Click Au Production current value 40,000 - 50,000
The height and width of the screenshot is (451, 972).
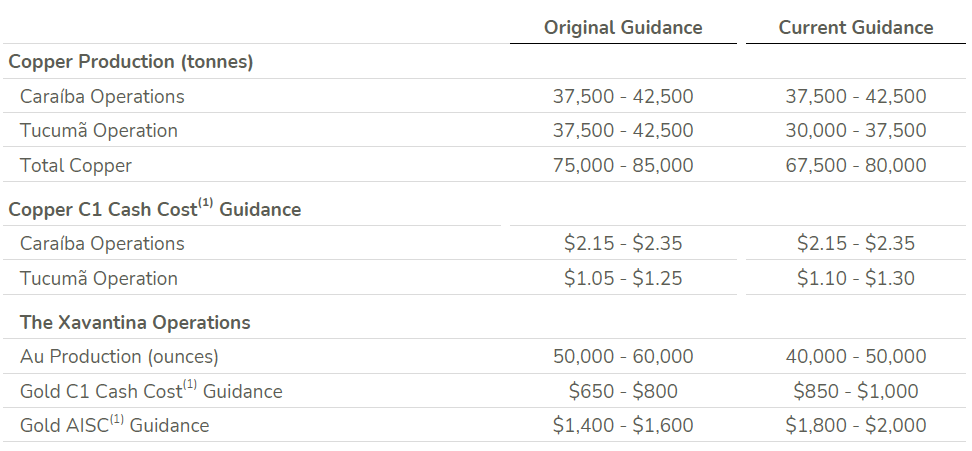point(855,357)
